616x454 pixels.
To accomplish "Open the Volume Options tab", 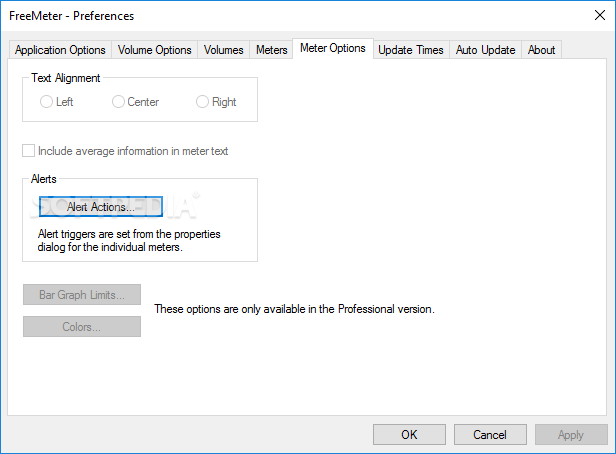I will pyautogui.click(x=154, y=50).
